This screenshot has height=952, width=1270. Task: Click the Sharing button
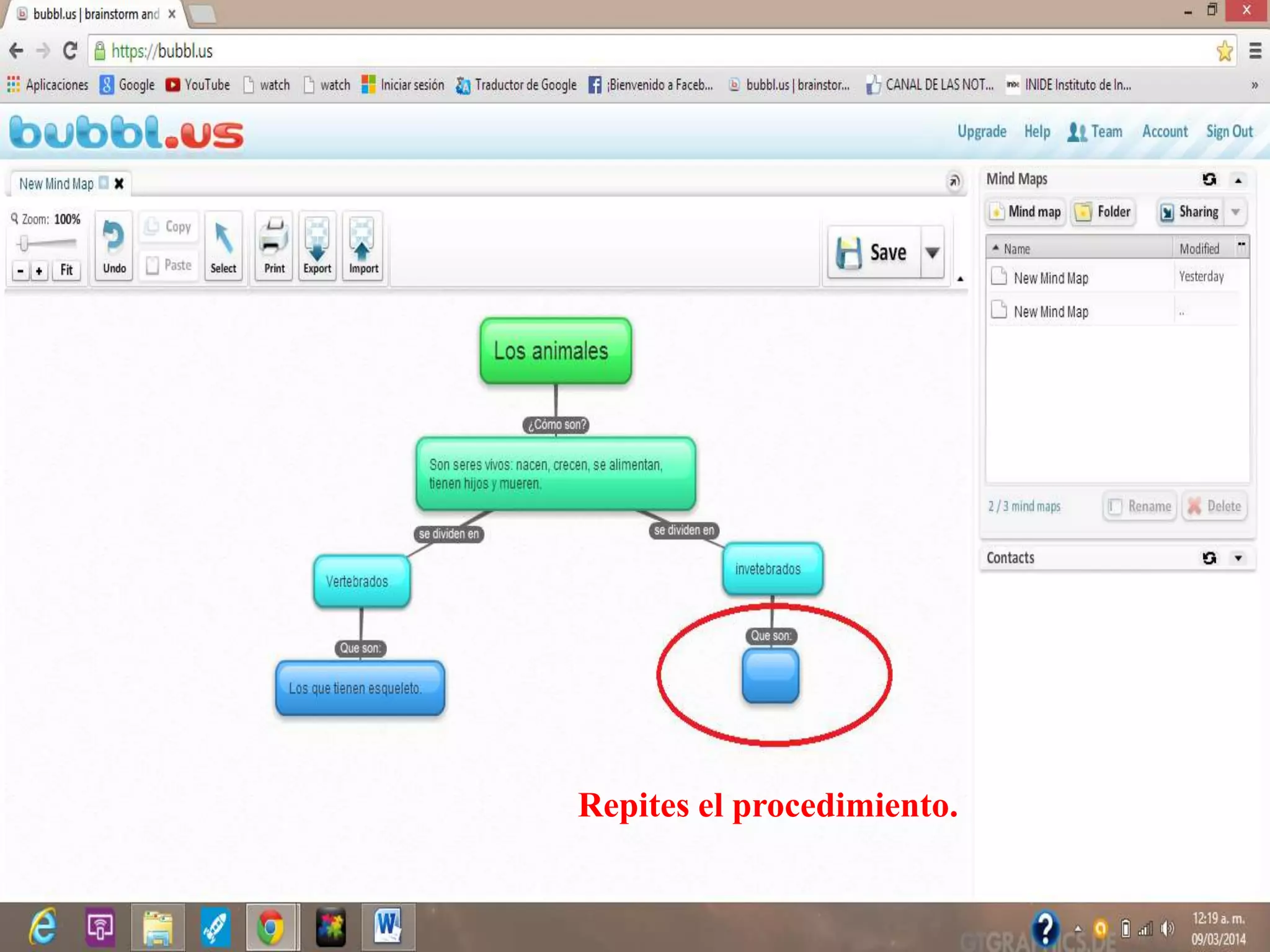click(1189, 212)
